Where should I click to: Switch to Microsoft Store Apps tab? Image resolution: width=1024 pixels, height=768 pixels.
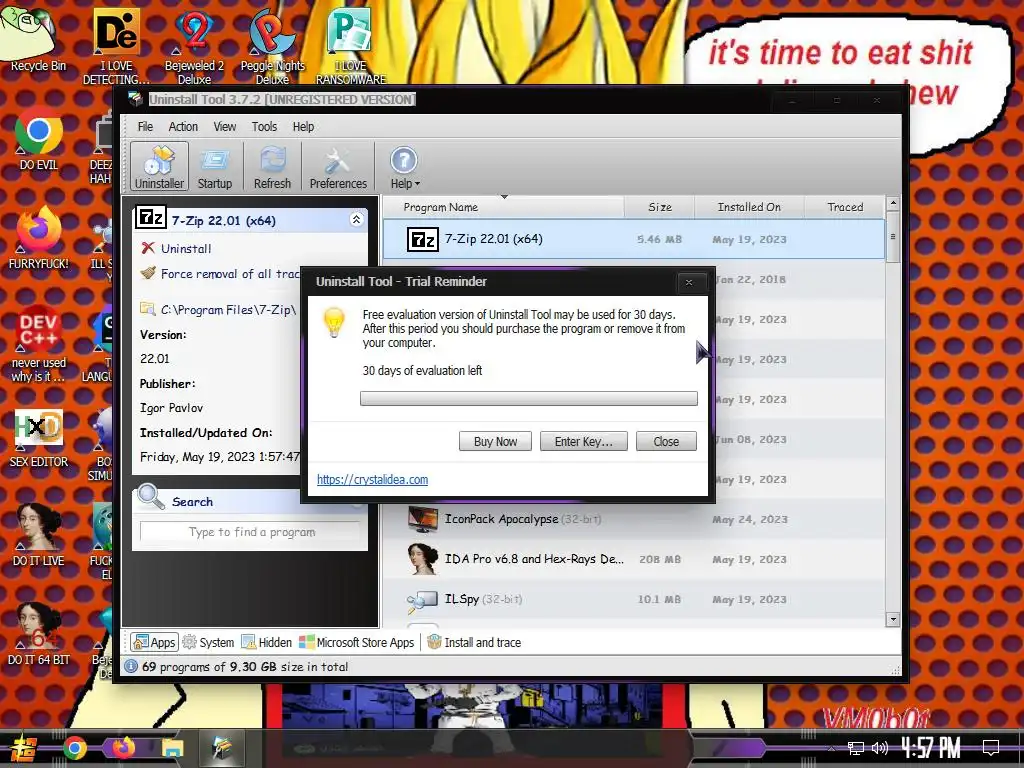point(357,643)
